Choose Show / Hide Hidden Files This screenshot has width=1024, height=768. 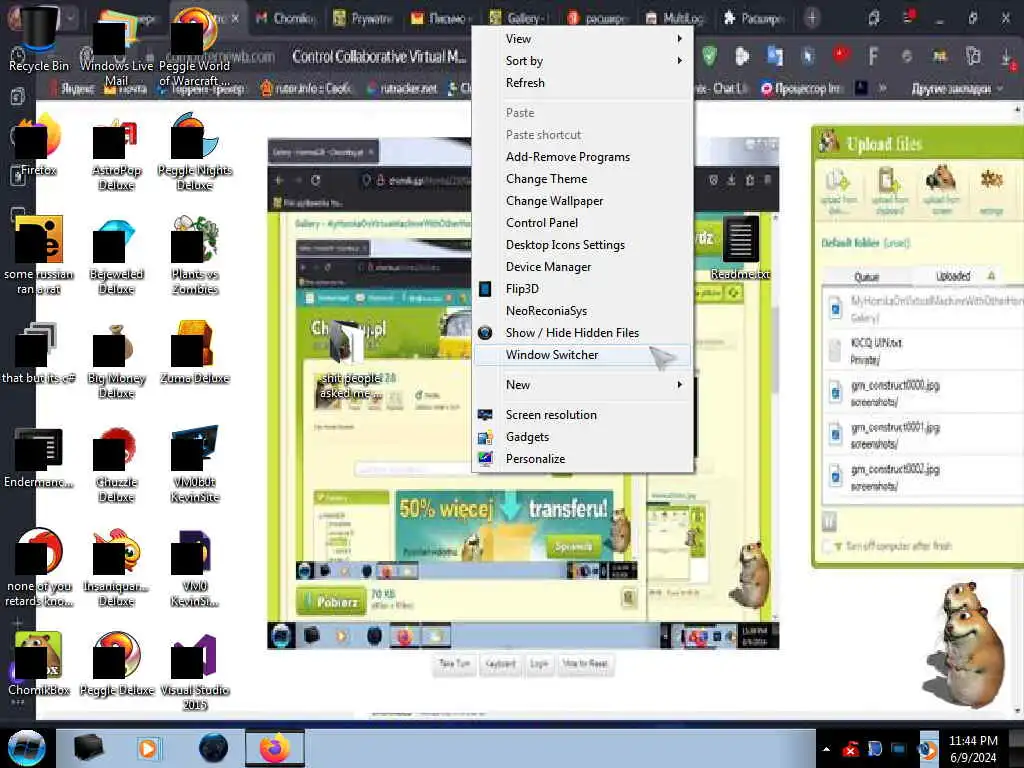[582, 333]
